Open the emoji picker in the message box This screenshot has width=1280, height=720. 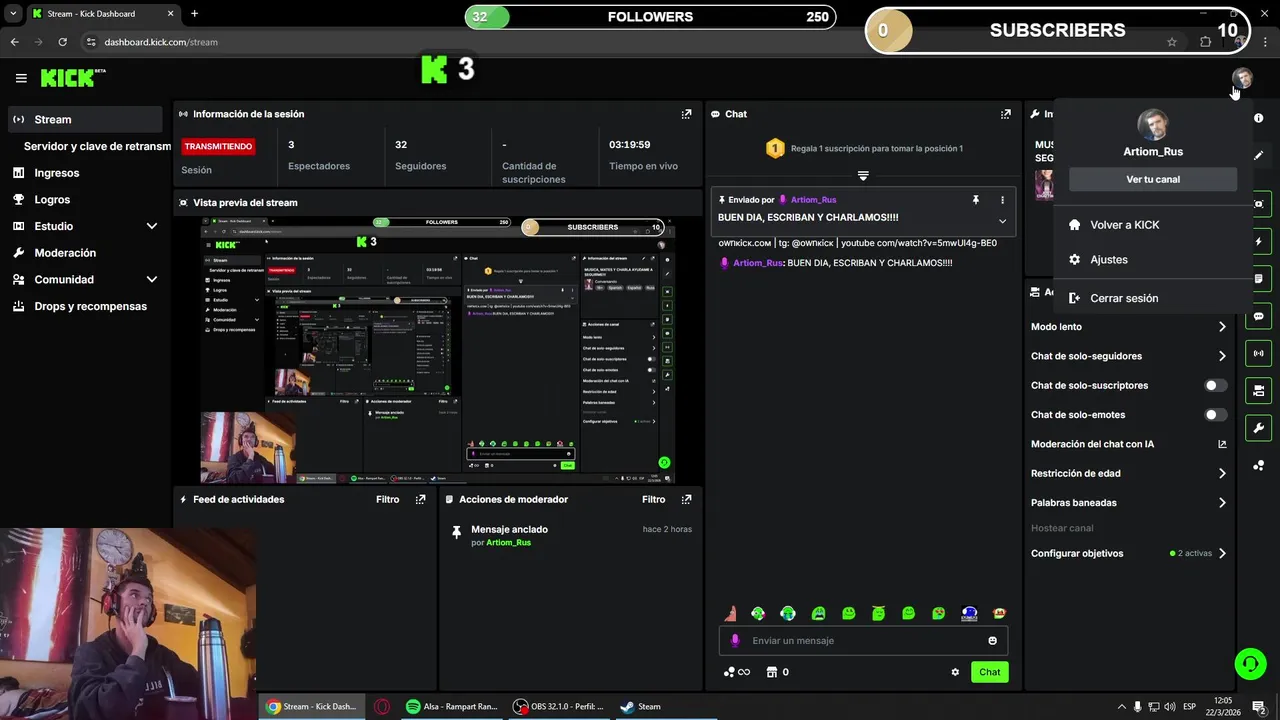tap(992, 641)
